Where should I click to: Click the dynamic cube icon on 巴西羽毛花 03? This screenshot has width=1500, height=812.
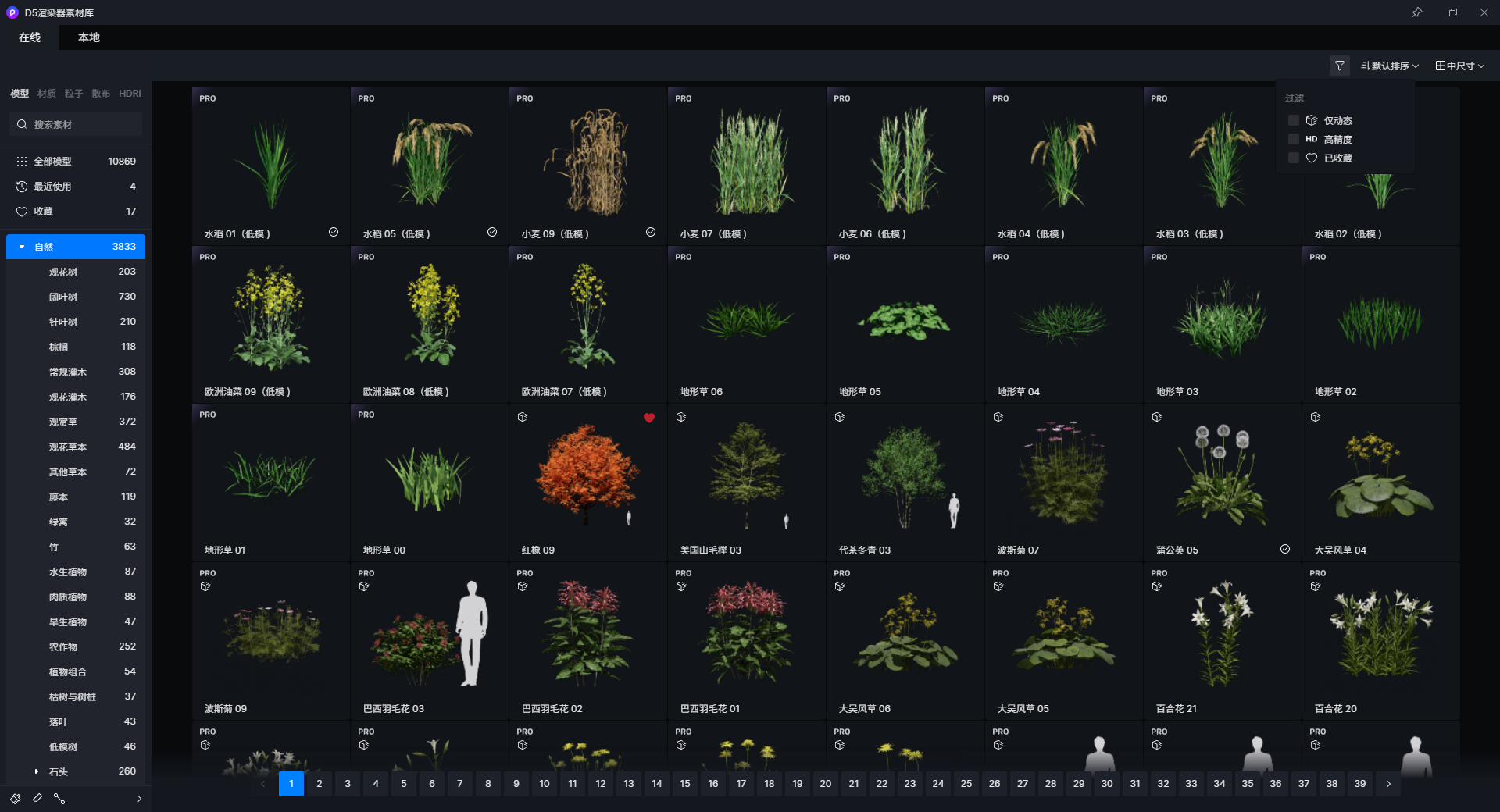pyautogui.click(x=364, y=586)
